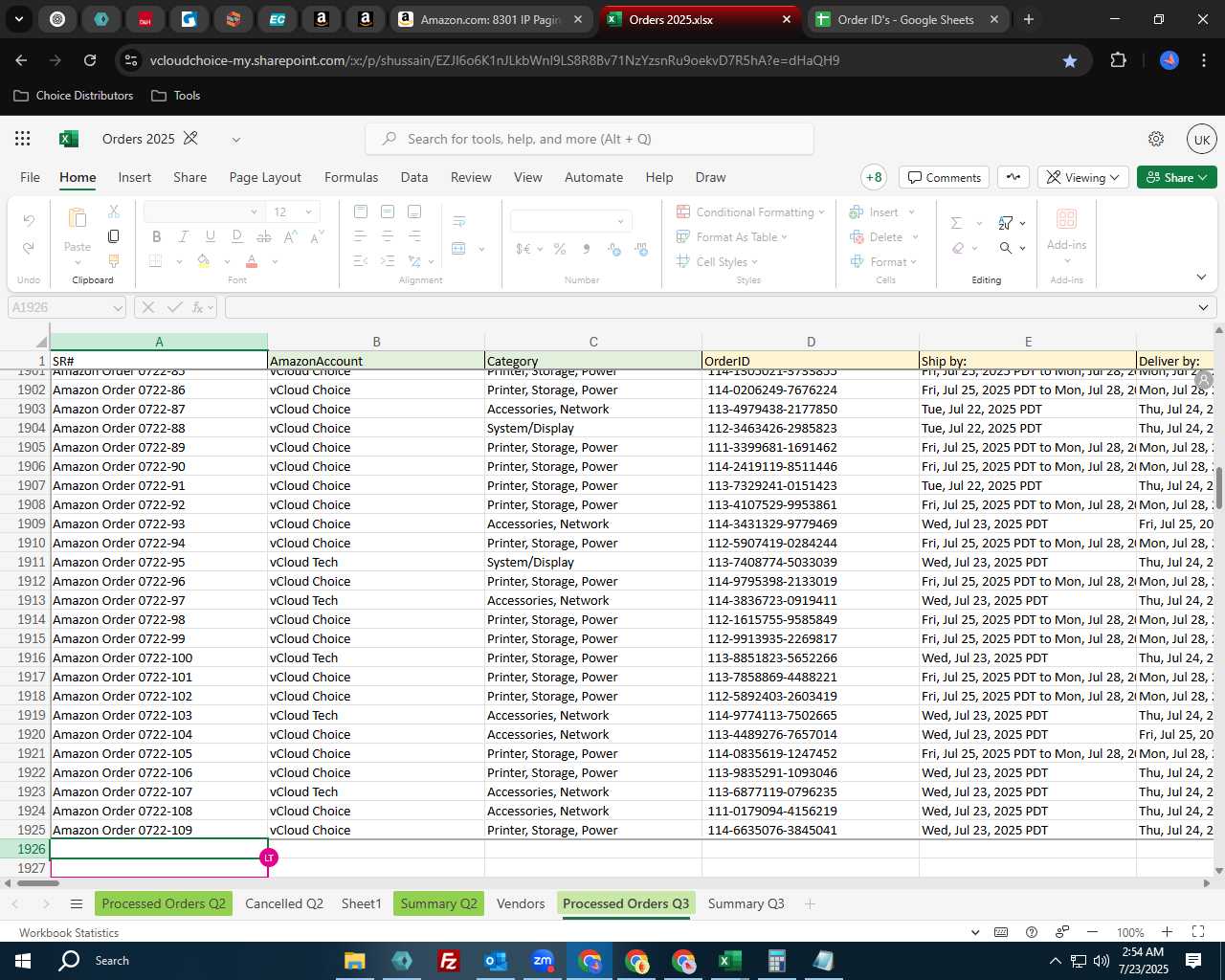Click the Cut scissors icon
Image resolution: width=1225 pixels, height=980 pixels.
tap(114, 212)
